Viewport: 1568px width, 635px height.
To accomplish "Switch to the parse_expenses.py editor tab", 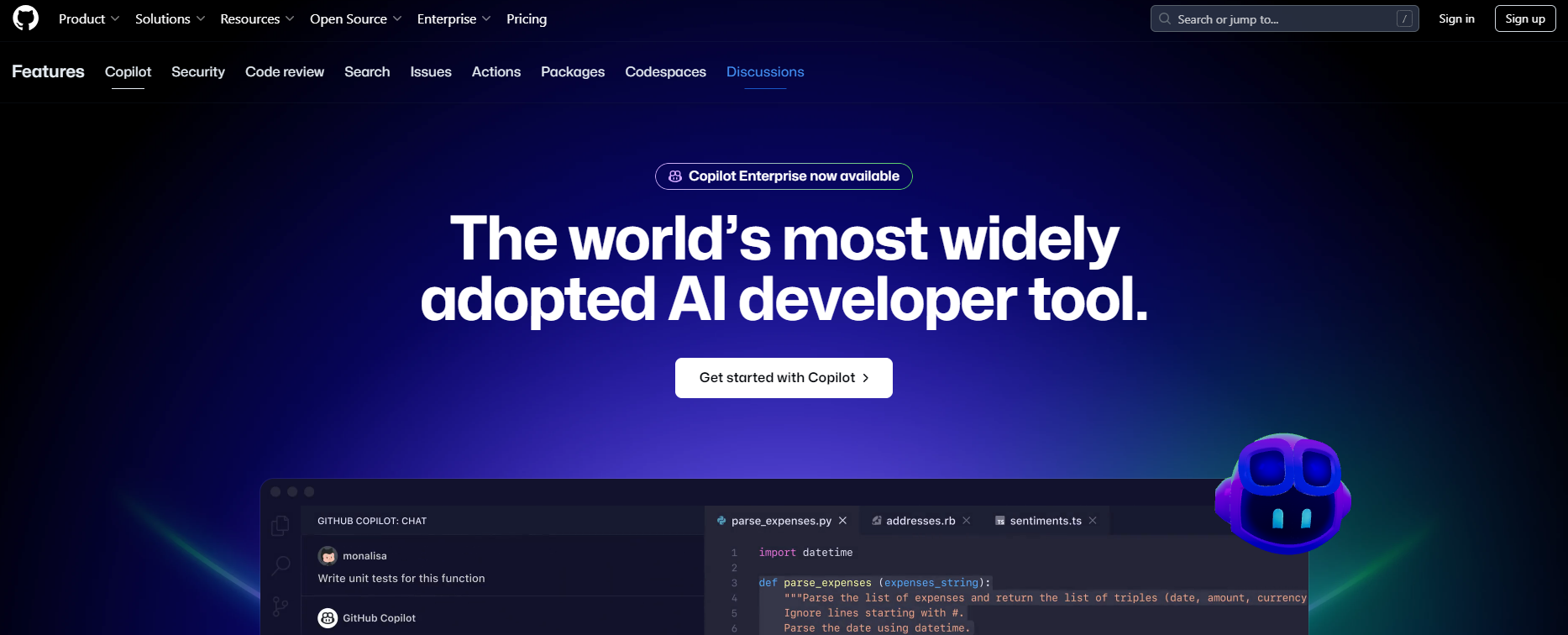I will tap(781, 521).
